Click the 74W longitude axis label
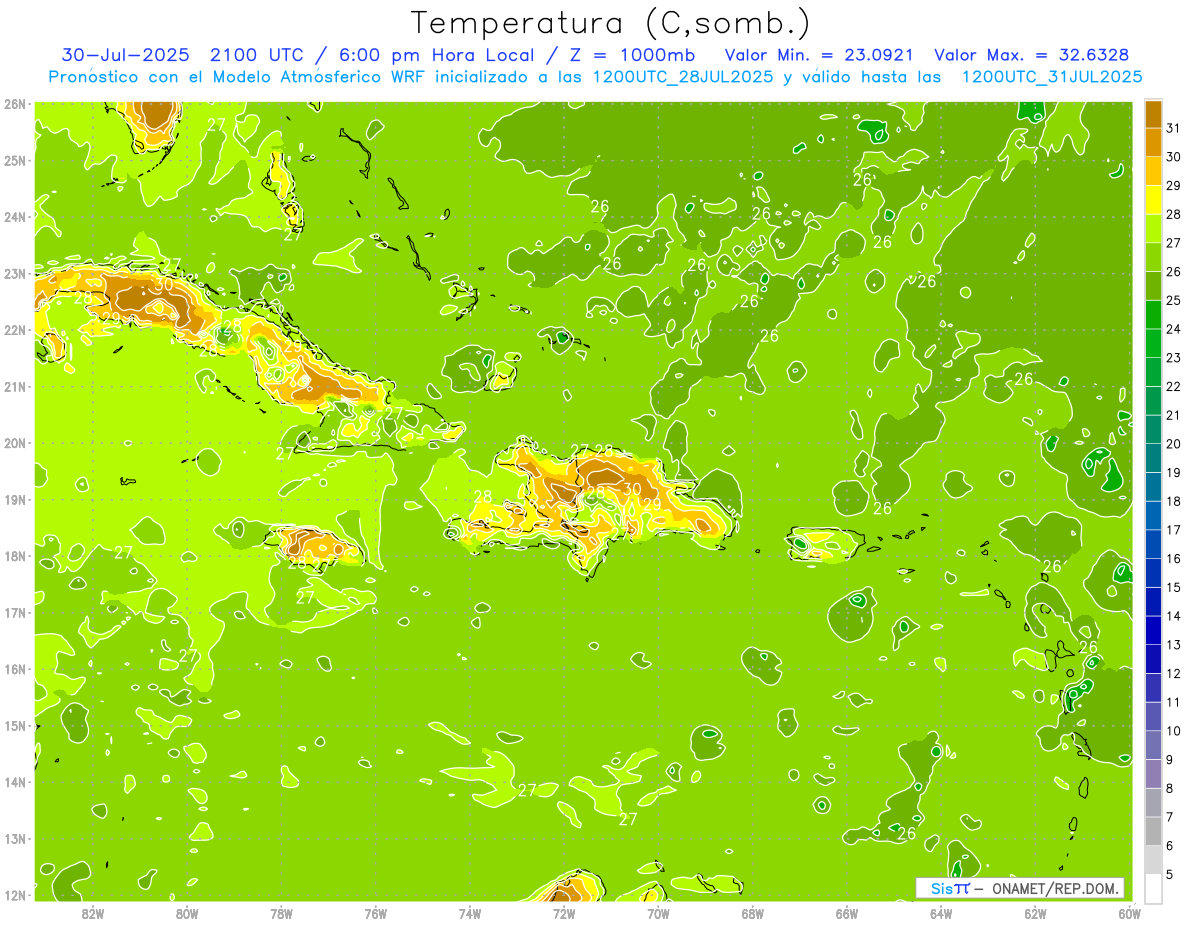The height and width of the screenshot is (927, 1200). pyautogui.click(x=469, y=913)
